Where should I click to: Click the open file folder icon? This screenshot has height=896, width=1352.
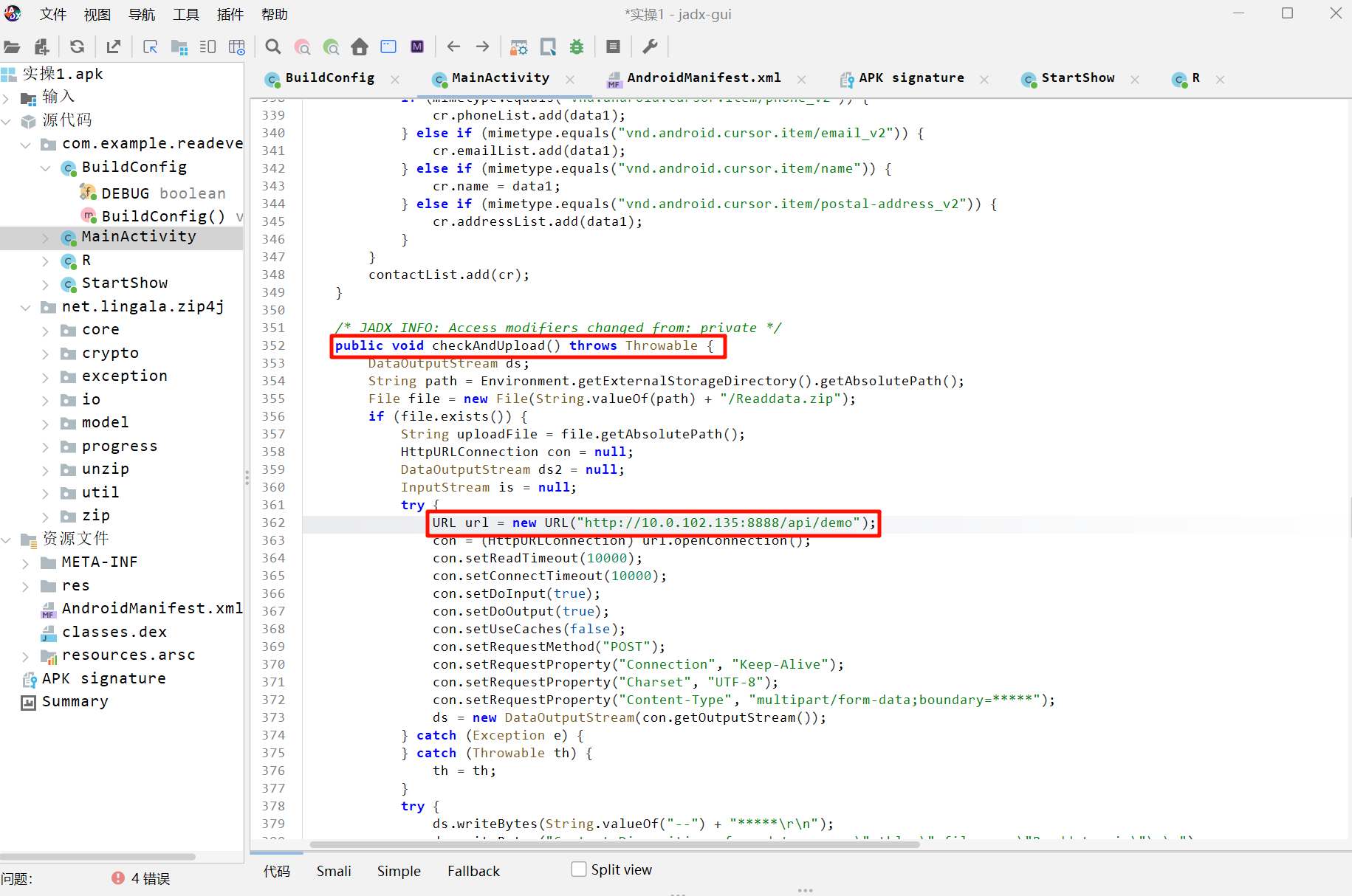point(12,47)
